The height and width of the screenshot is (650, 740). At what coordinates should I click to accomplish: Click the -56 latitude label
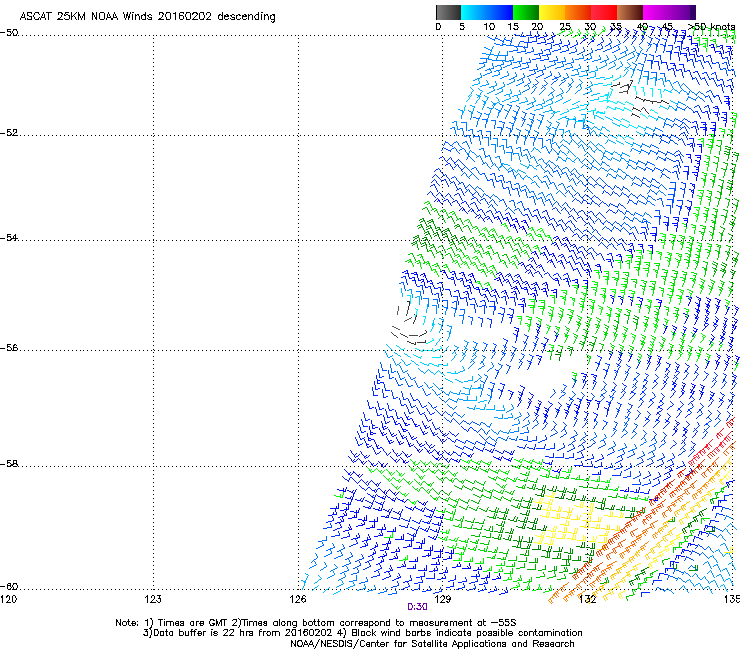coord(9,347)
